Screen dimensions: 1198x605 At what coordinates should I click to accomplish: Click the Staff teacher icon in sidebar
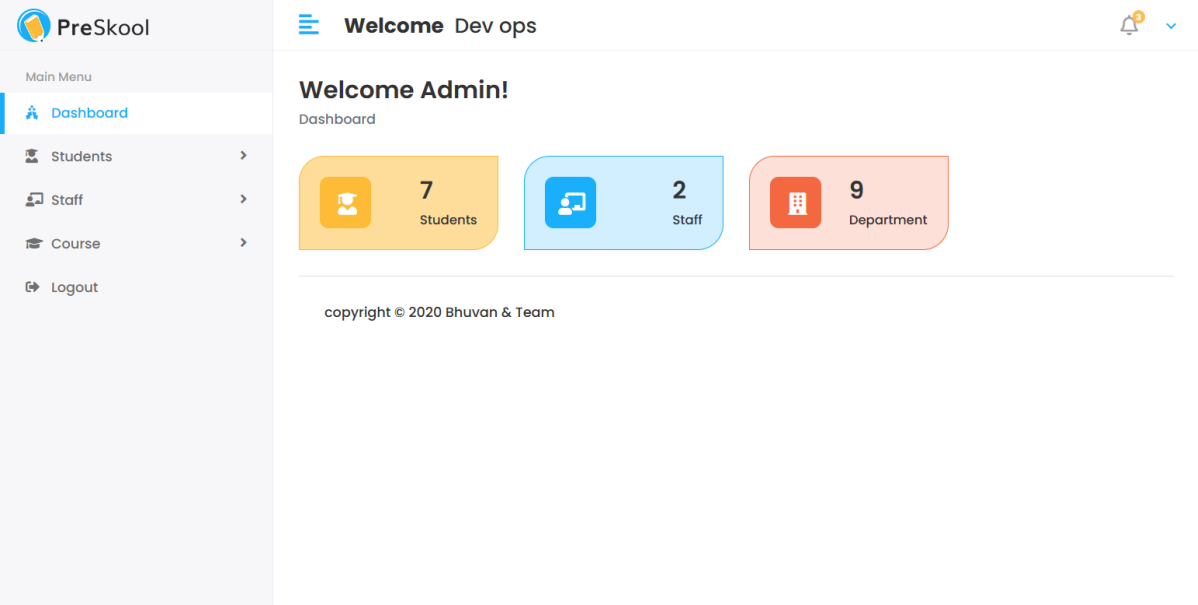coord(33,200)
